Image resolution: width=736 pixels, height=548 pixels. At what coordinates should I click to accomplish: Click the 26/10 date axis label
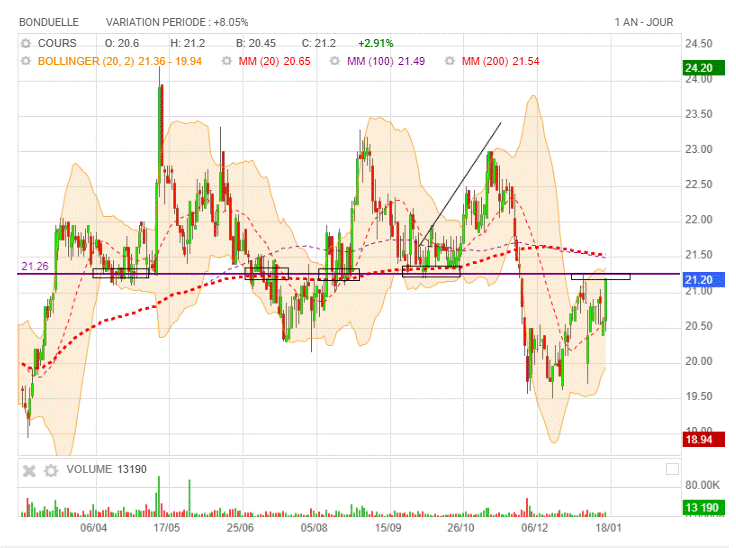pos(461,528)
